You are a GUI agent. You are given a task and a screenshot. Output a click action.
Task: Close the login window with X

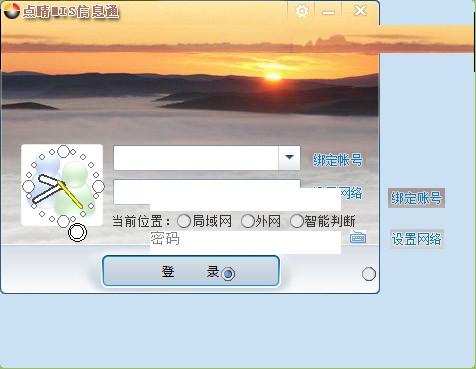360,11
